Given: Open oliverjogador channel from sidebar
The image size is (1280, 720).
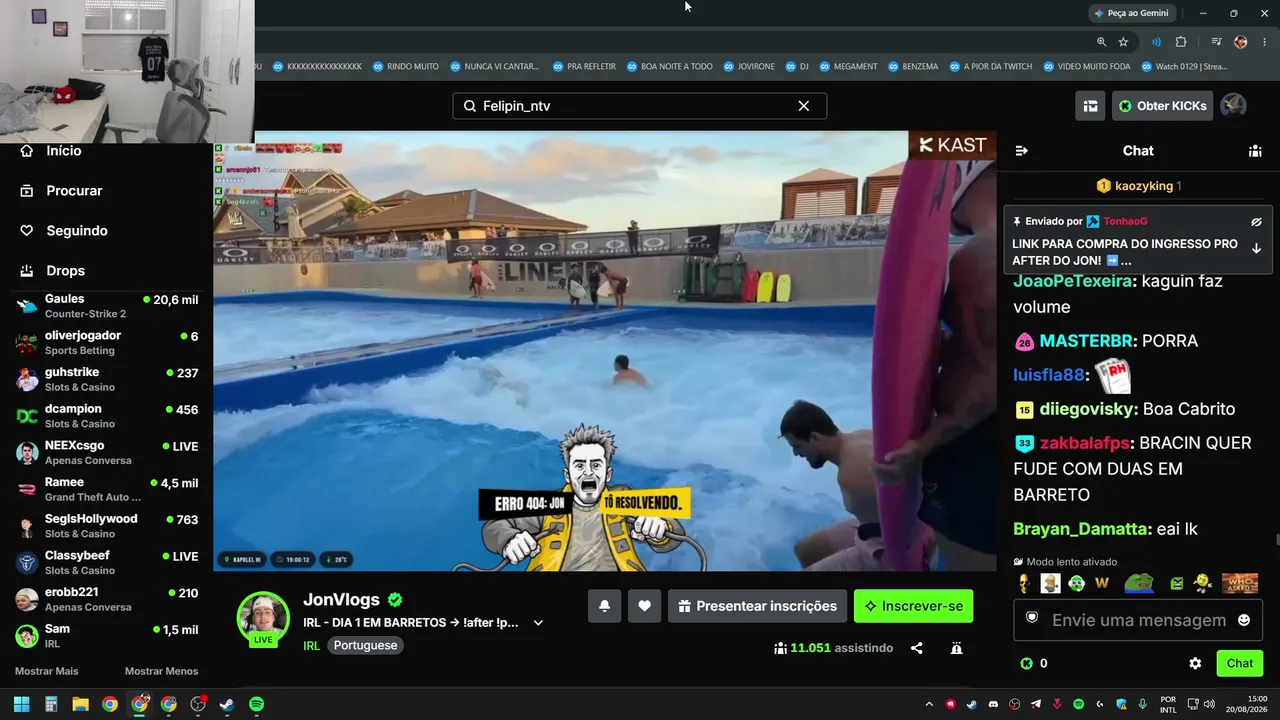Looking at the screenshot, I should pos(107,343).
